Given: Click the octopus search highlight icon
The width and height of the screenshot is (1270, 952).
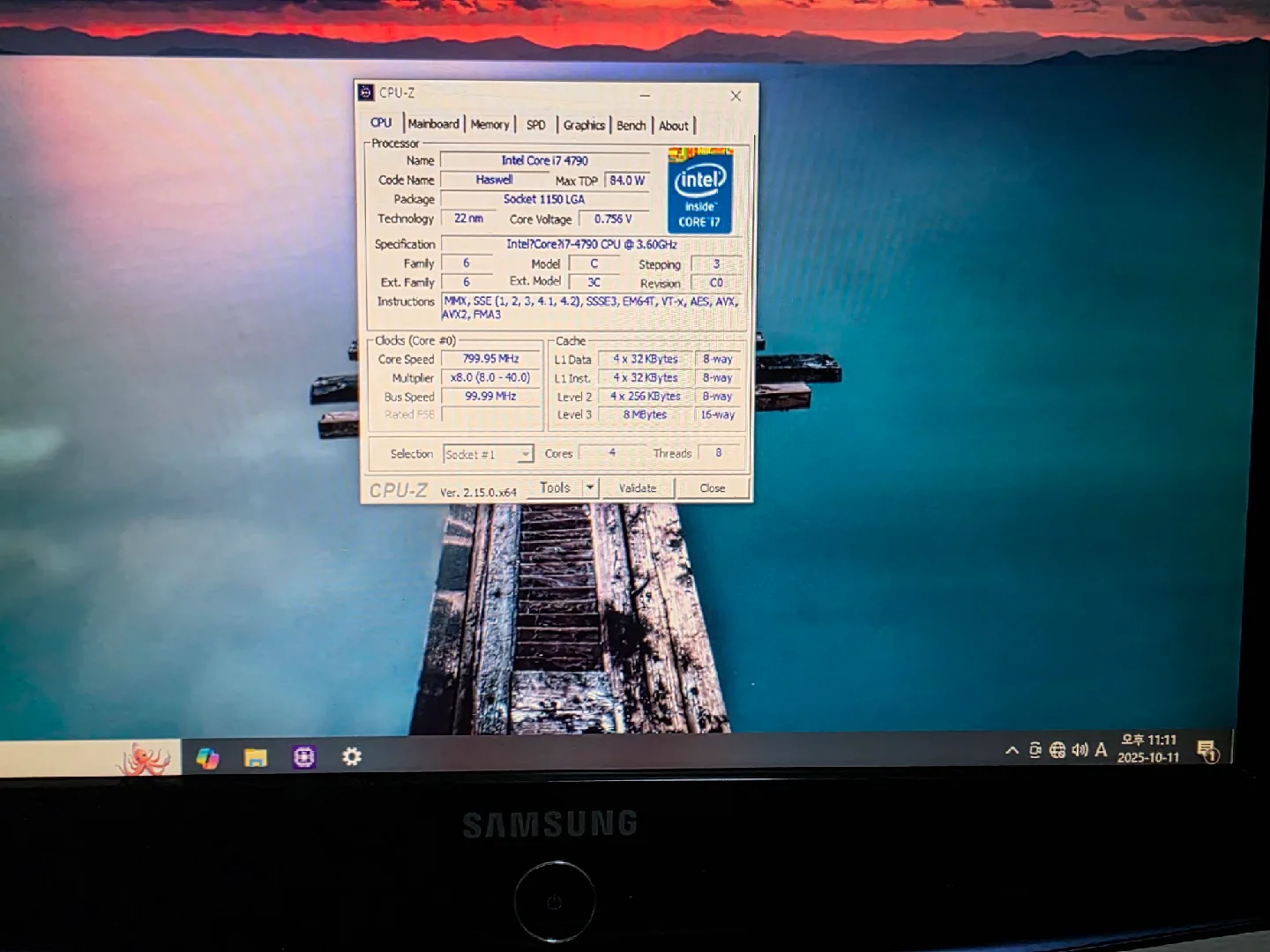Looking at the screenshot, I should tap(146, 759).
